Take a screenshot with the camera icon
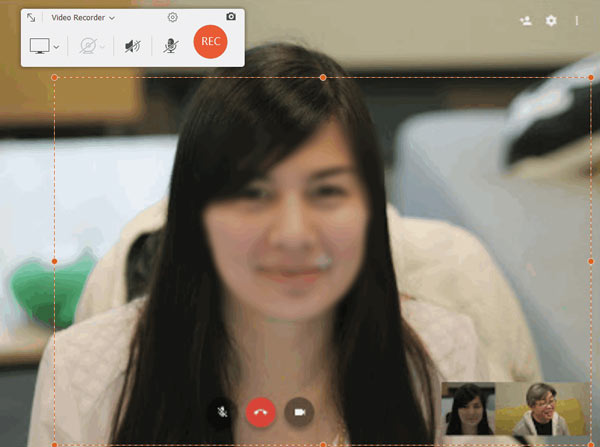 pyautogui.click(x=231, y=17)
